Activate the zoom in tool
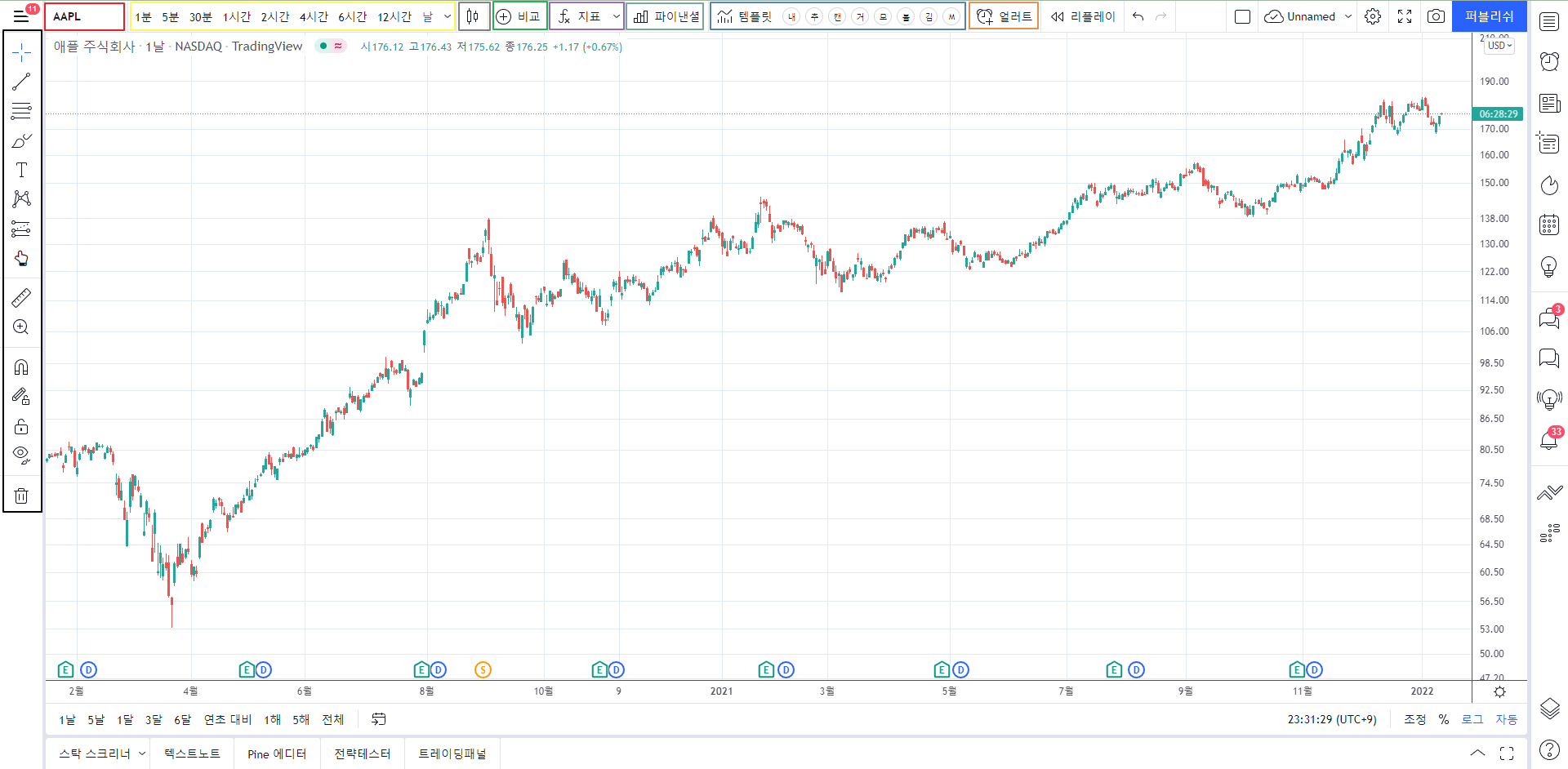The height and width of the screenshot is (769, 1568). click(x=21, y=327)
